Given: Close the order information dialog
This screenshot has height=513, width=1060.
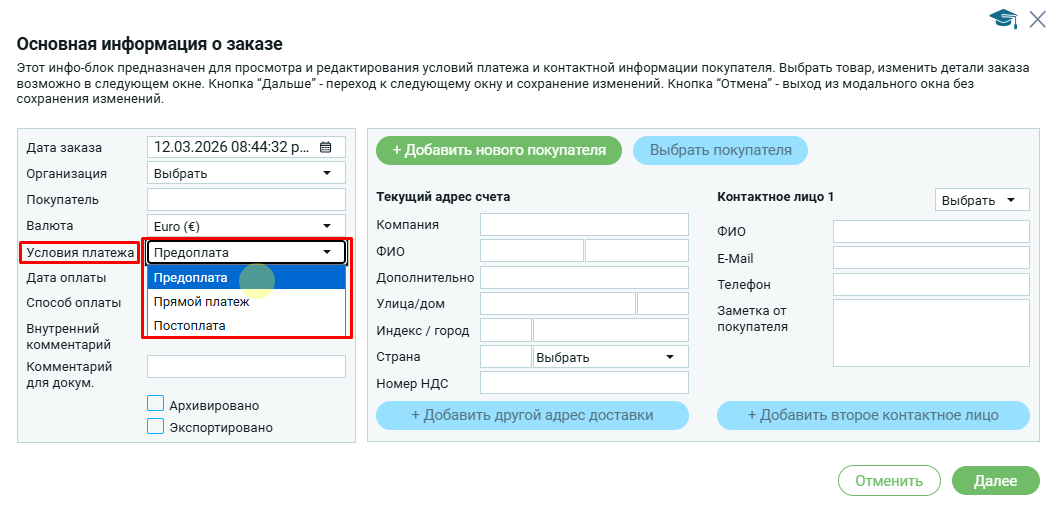Looking at the screenshot, I should click(x=1037, y=17).
